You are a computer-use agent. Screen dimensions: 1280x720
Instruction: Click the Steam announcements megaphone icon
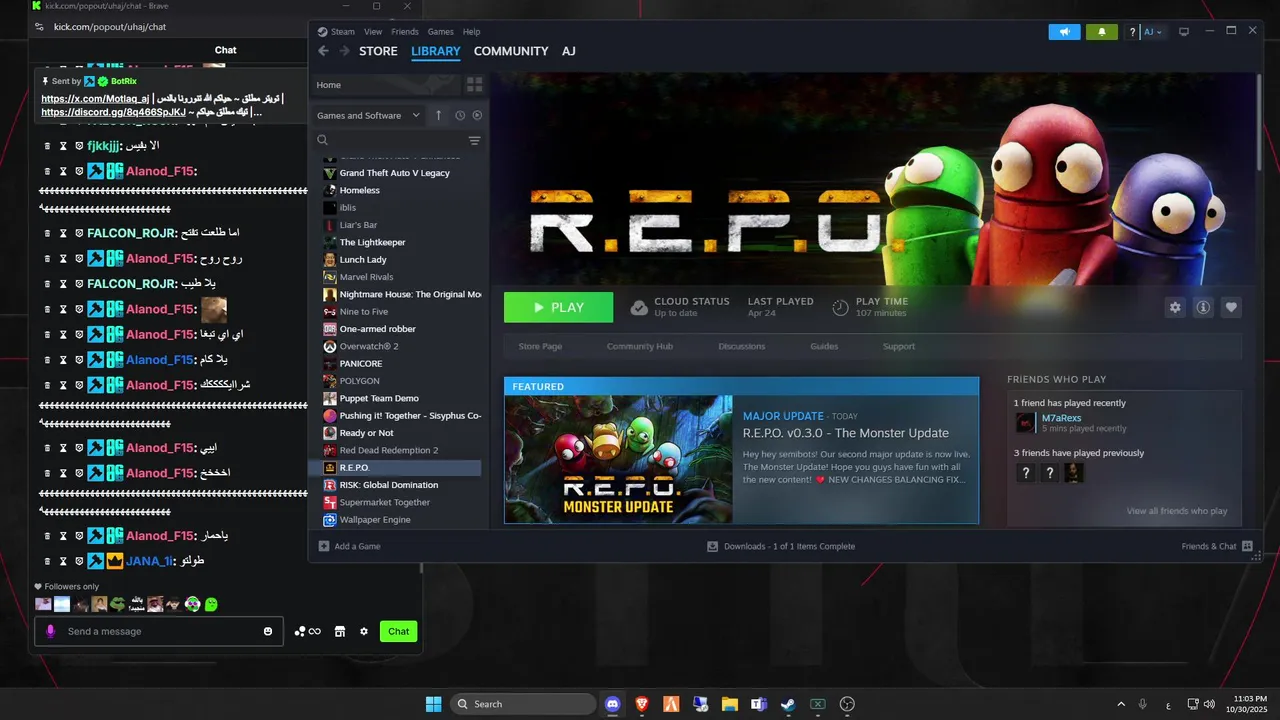[x=1064, y=32]
